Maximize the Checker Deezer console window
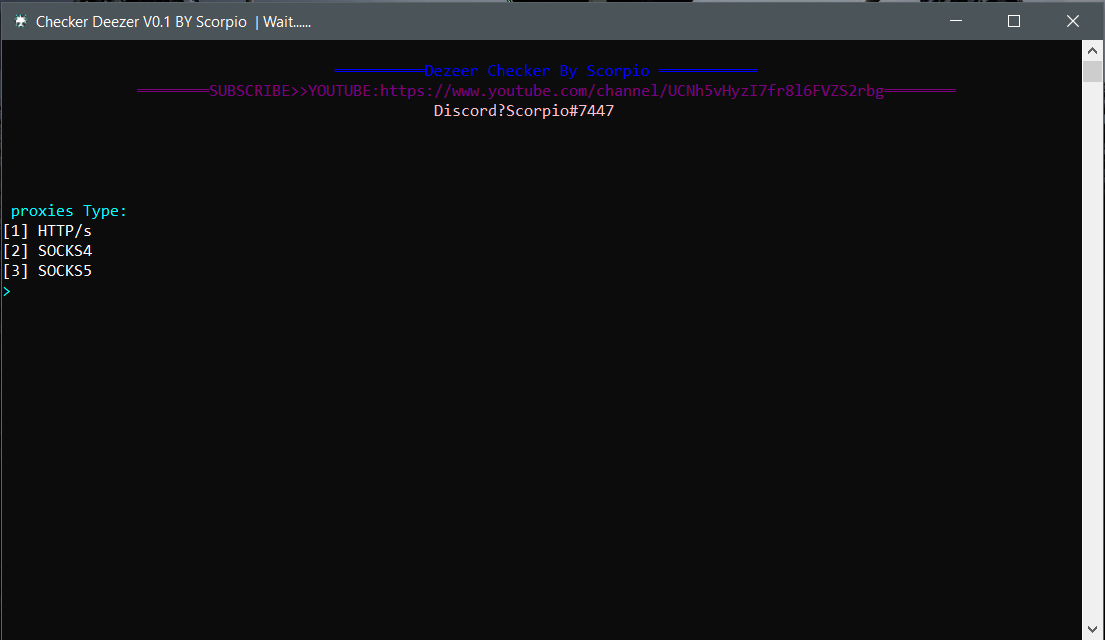Viewport: 1105px width, 640px height. pos(1014,21)
